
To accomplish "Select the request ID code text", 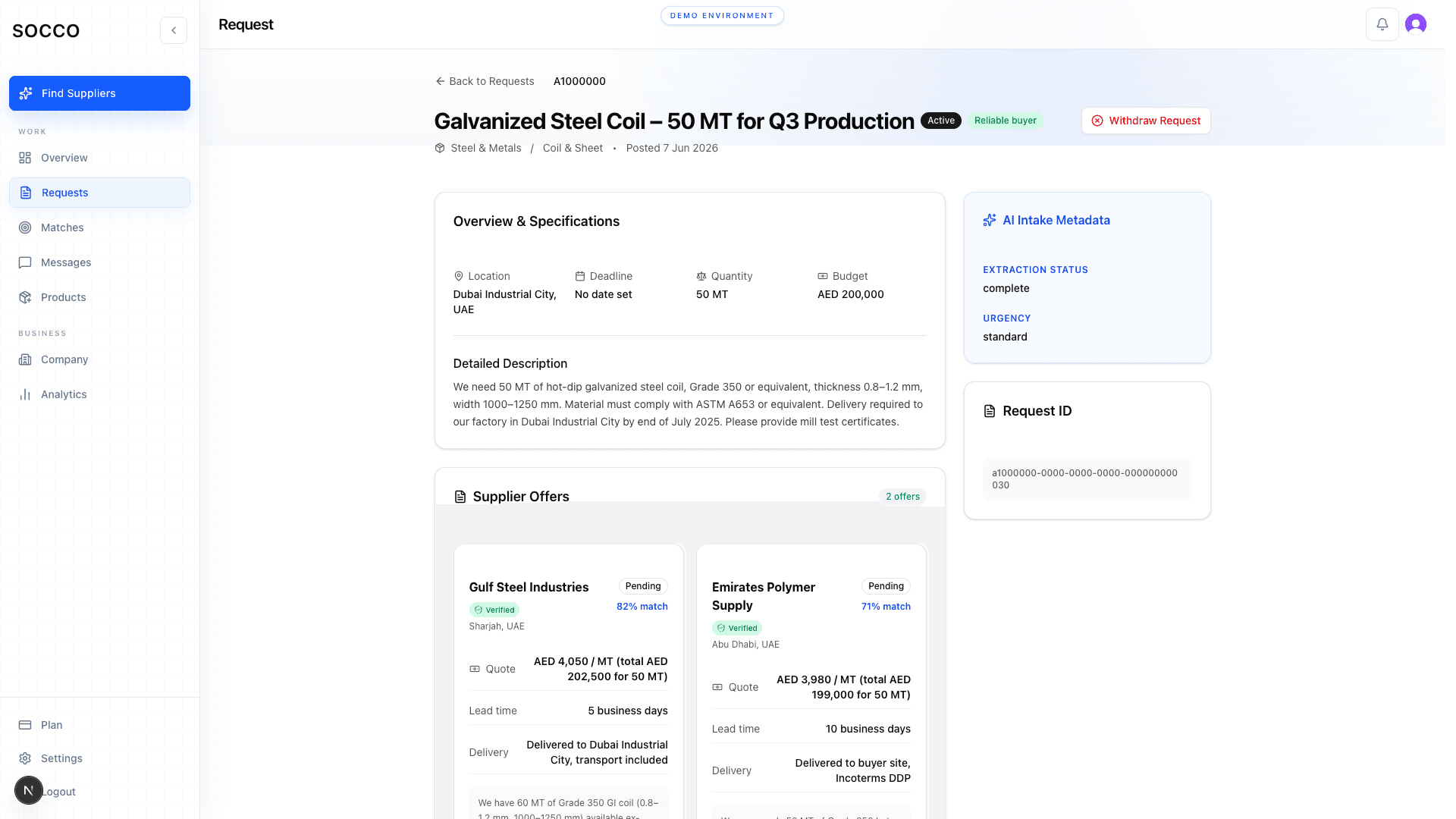I will [x=1084, y=479].
